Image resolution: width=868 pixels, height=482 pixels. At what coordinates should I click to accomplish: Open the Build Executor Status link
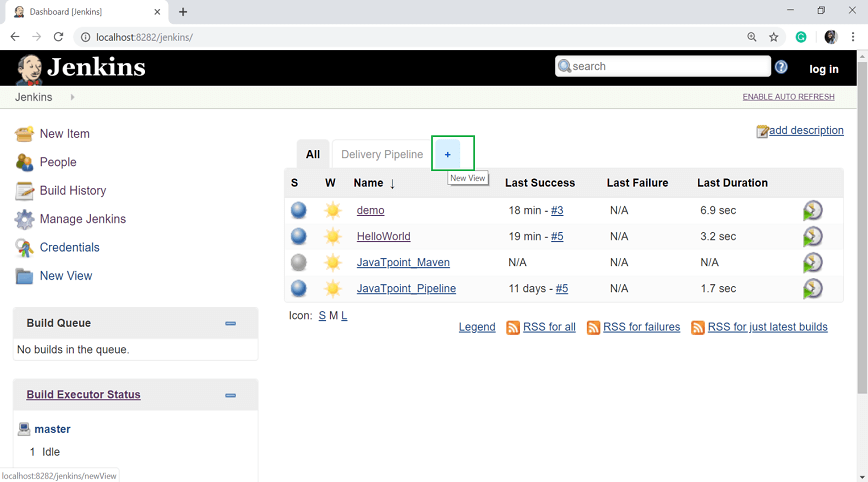click(83, 394)
